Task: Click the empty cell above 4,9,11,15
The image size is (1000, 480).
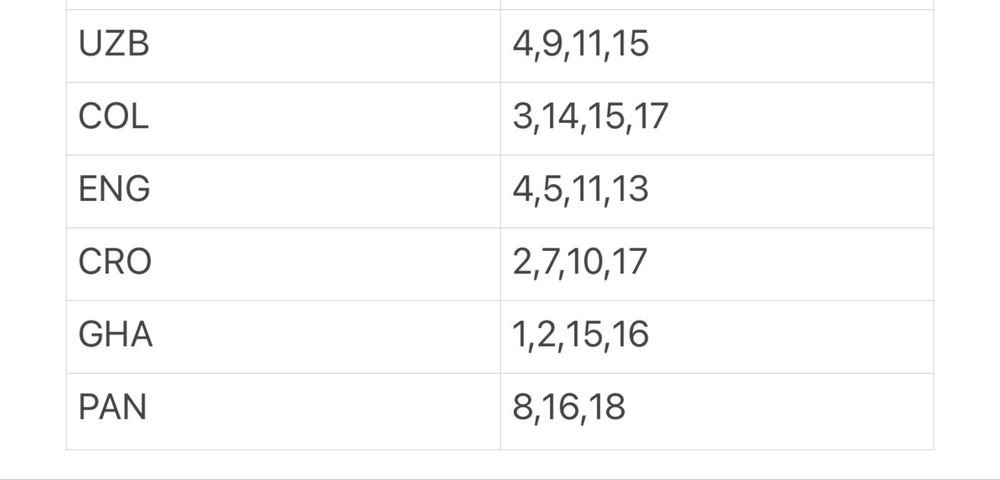Action: [x=717, y=4]
